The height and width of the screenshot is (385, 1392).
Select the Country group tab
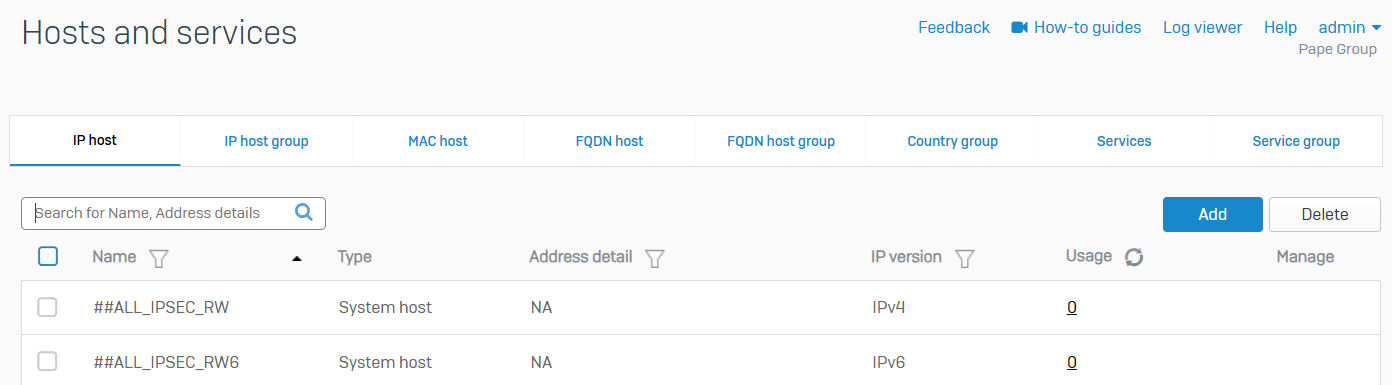953,141
